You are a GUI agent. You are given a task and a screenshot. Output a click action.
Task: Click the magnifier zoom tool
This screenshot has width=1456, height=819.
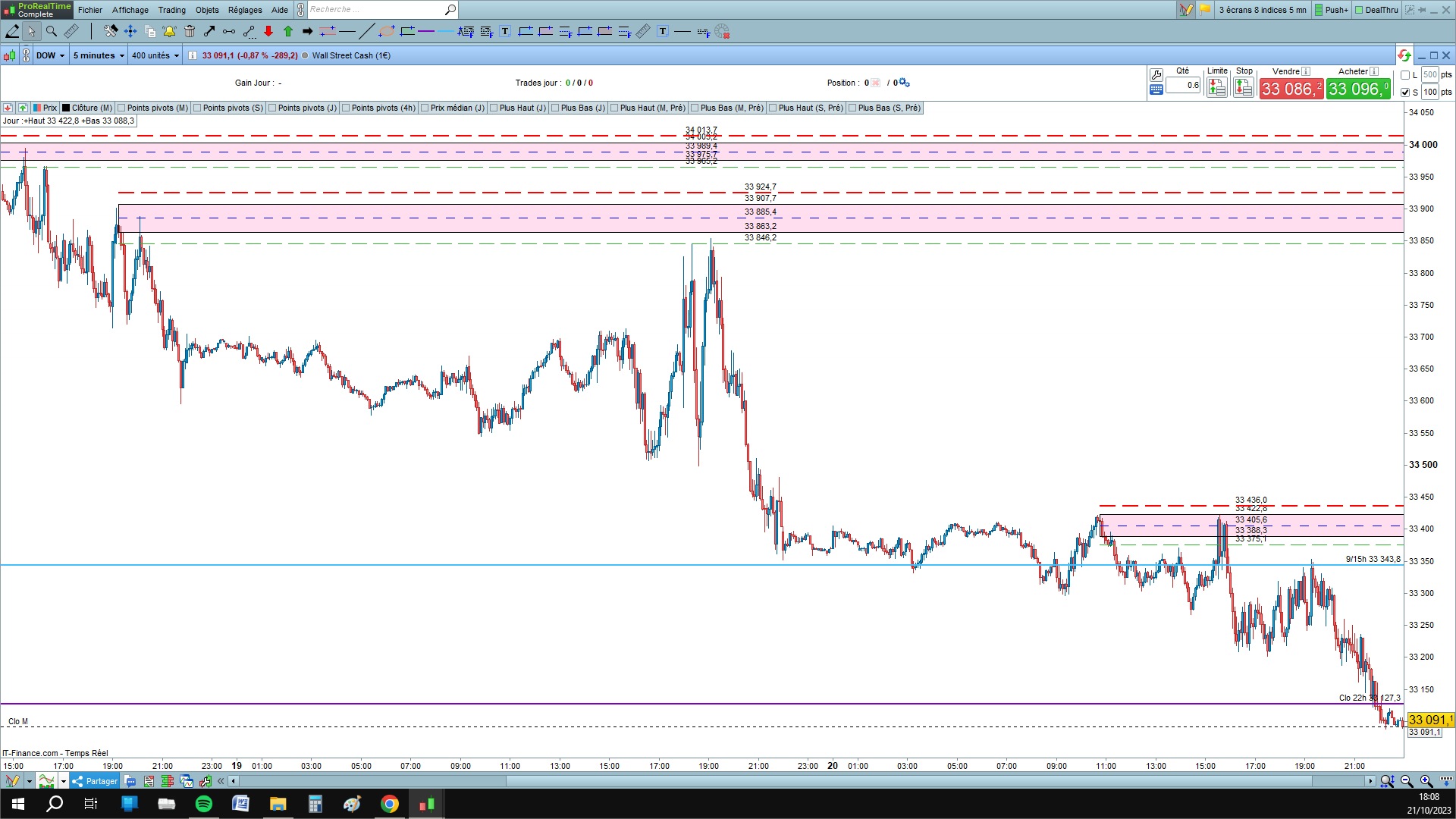tap(52, 31)
